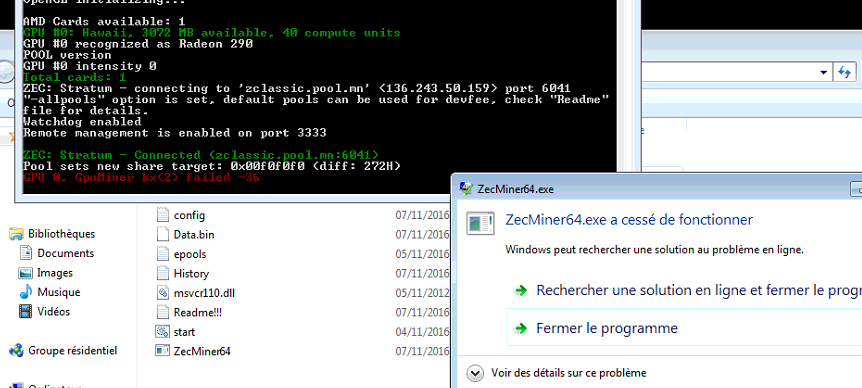Click the Data.bin file icon

[x=163, y=234]
